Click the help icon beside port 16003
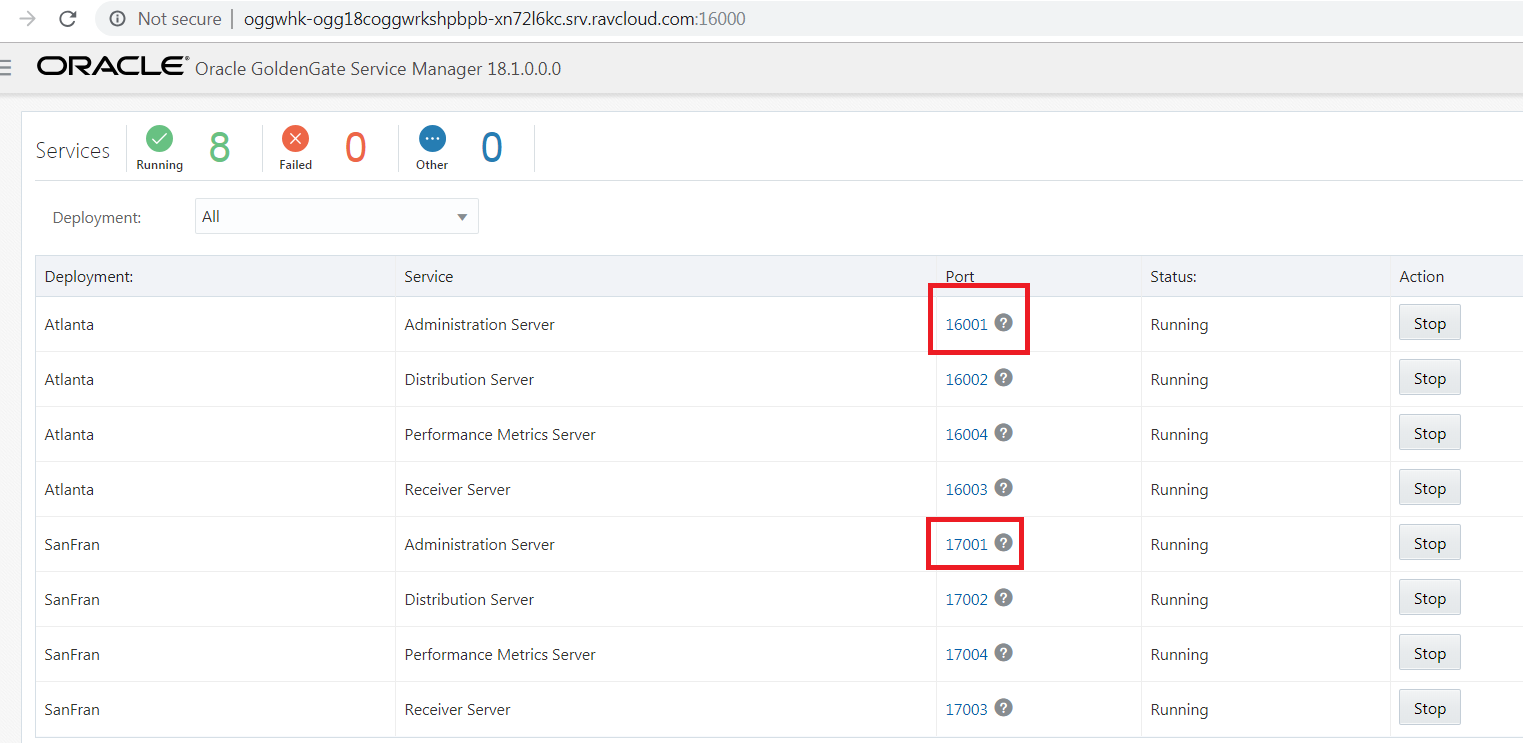1523x743 pixels. [1004, 488]
